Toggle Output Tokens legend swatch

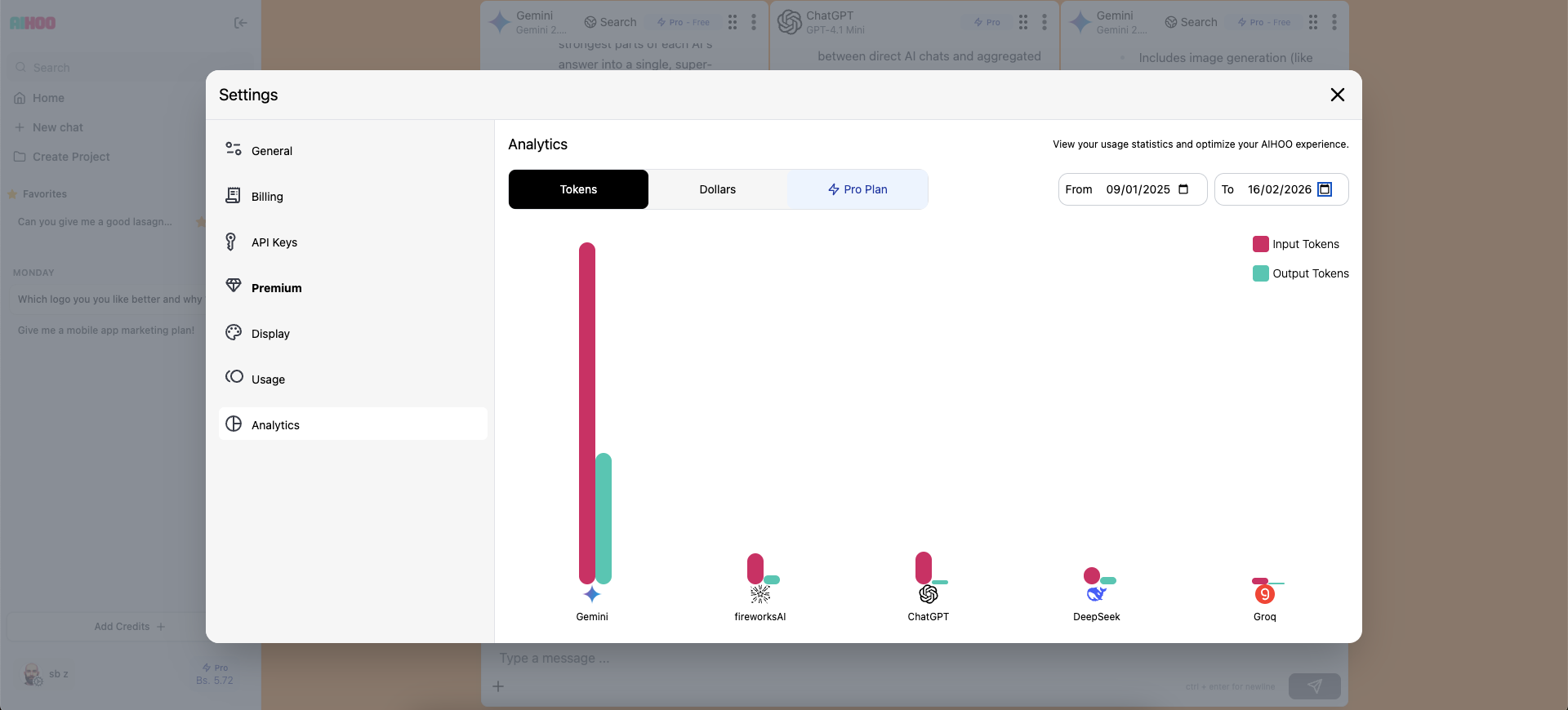coord(1260,273)
